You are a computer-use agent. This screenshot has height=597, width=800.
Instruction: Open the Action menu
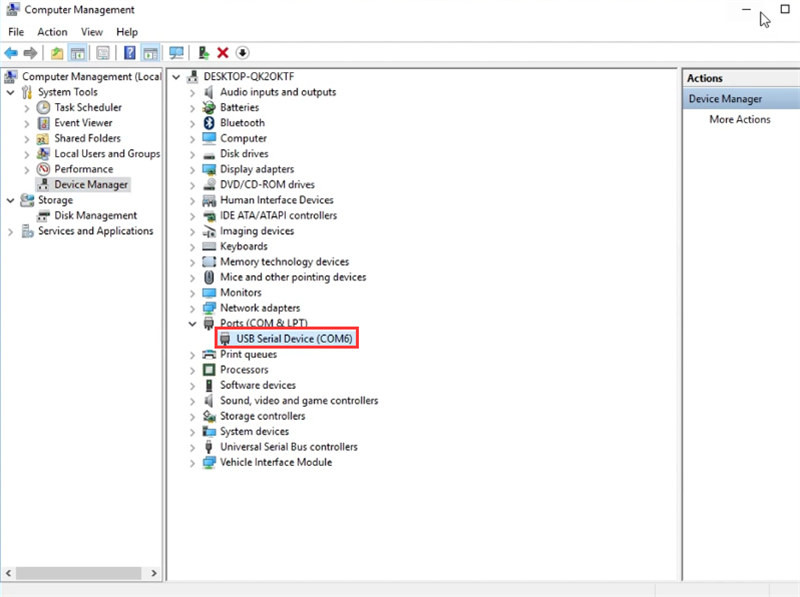point(52,31)
